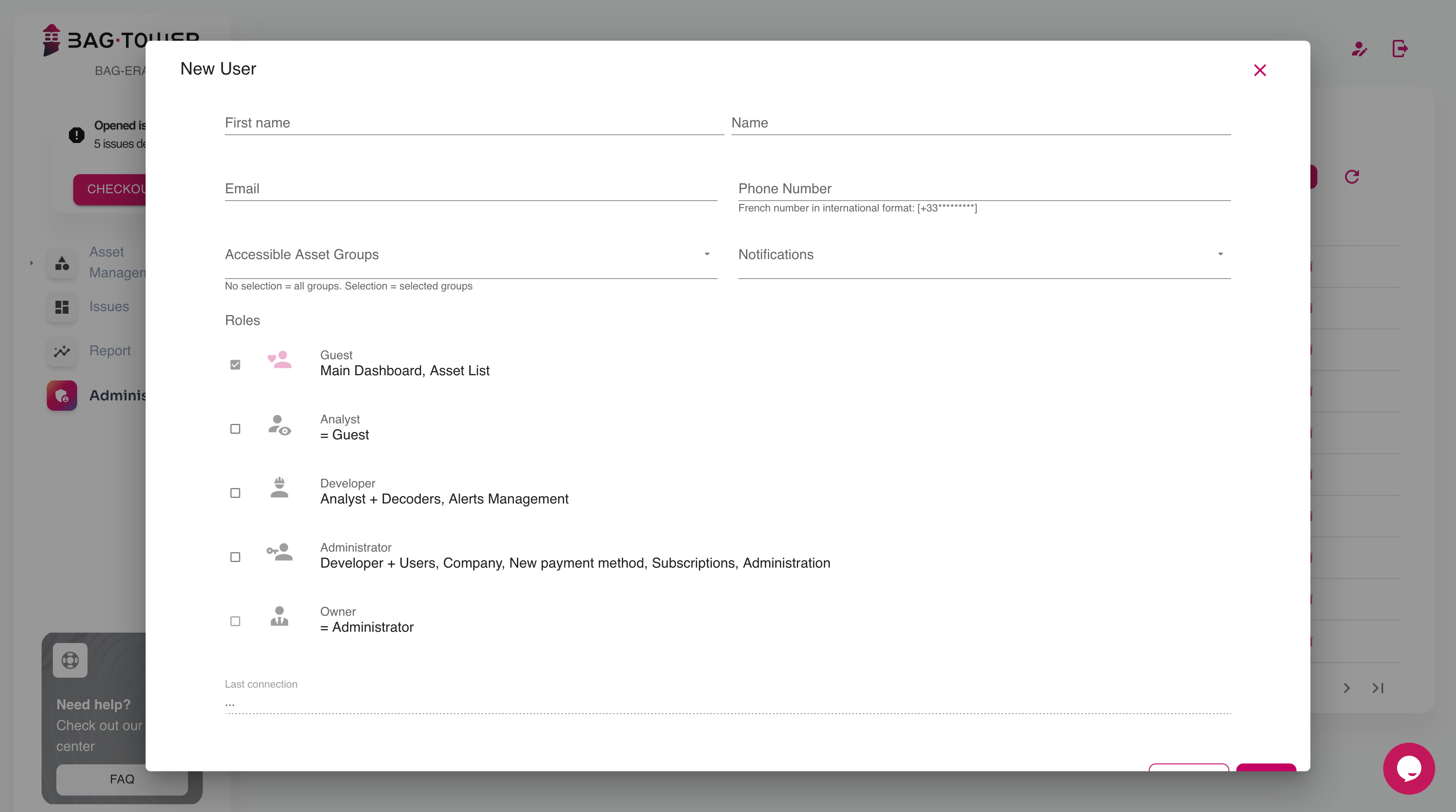Go to last page of table
Viewport: 1456px width, 812px height.
[x=1378, y=688]
